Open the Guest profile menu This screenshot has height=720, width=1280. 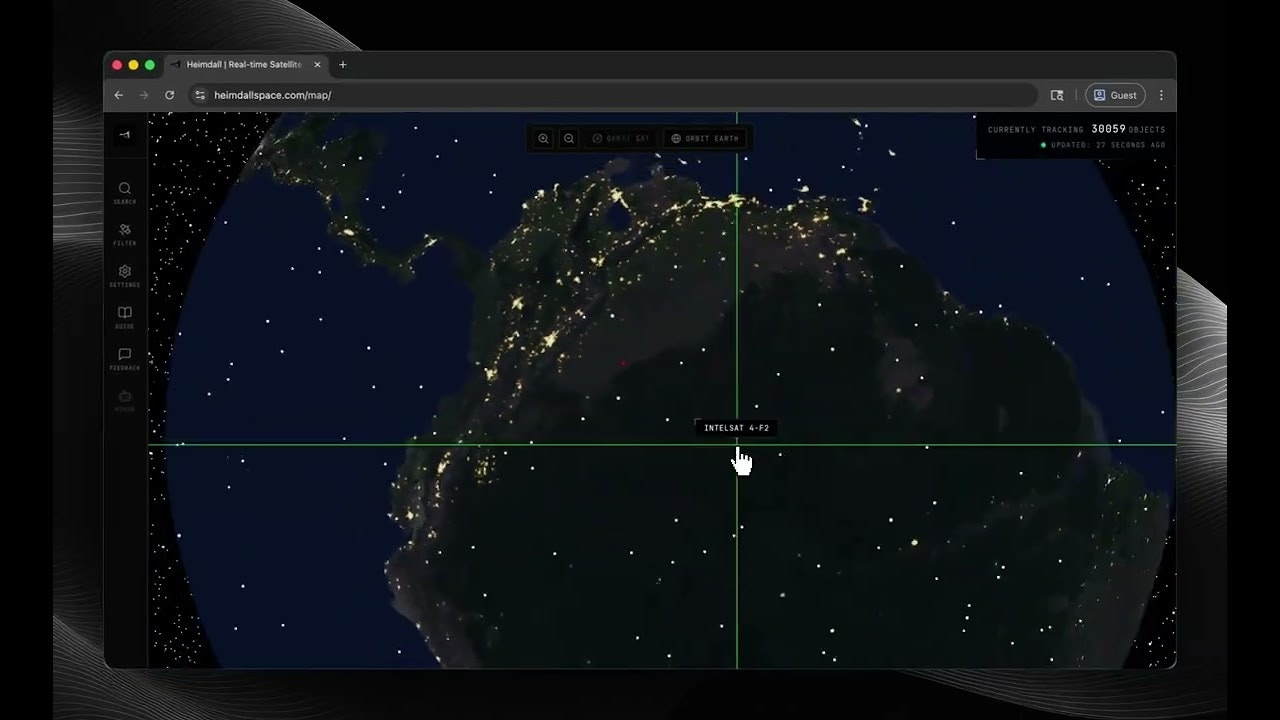(1115, 95)
